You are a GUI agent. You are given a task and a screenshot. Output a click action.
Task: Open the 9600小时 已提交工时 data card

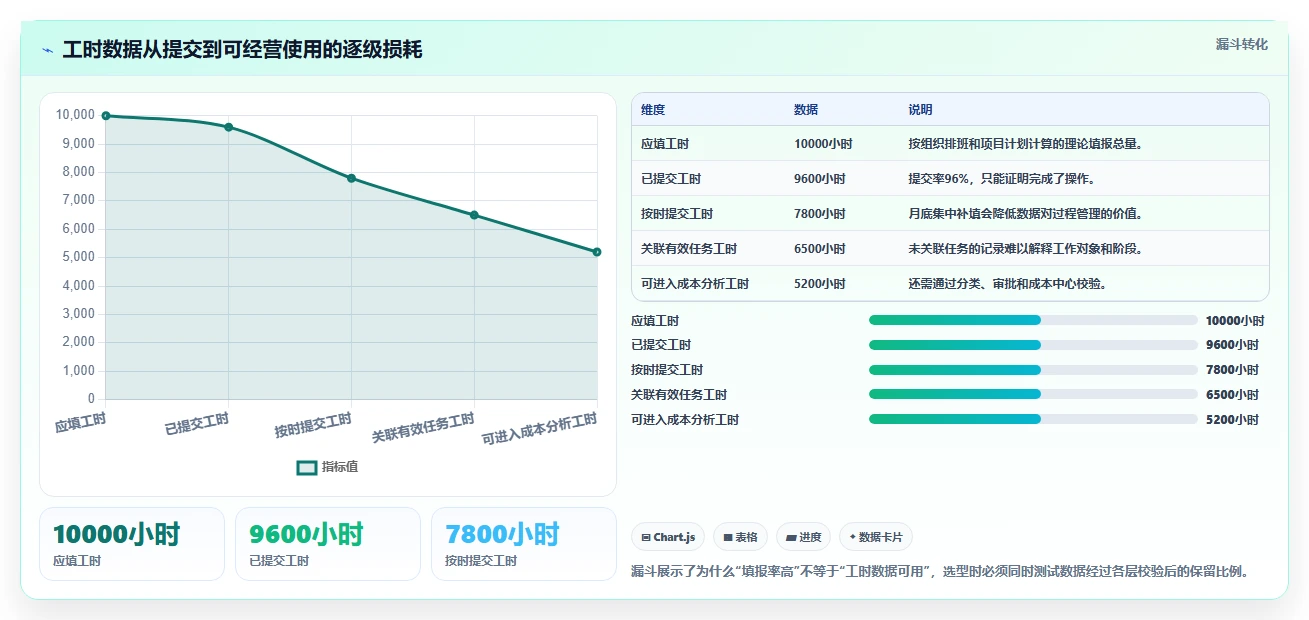click(x=328, y=544)
